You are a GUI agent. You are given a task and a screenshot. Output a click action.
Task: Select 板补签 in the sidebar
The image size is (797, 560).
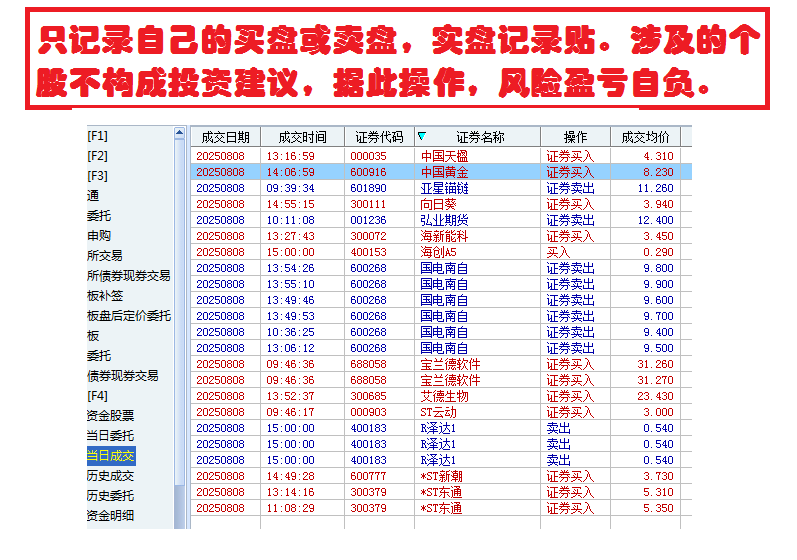click(105, 296)
